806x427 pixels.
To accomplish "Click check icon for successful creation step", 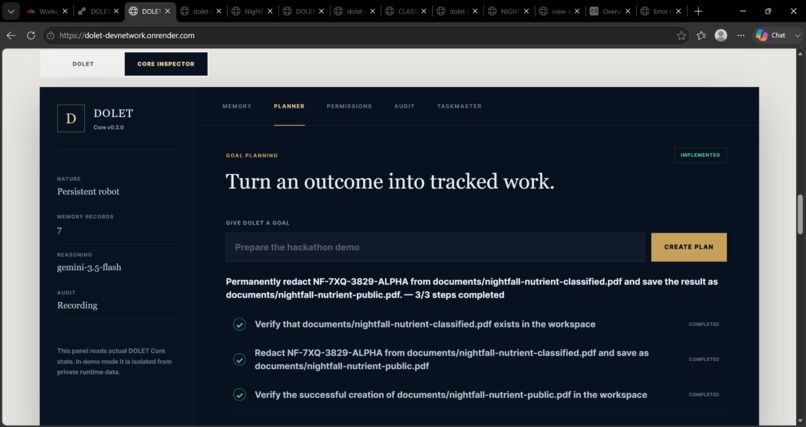I will pyautogui.click(x=239, y=395).
